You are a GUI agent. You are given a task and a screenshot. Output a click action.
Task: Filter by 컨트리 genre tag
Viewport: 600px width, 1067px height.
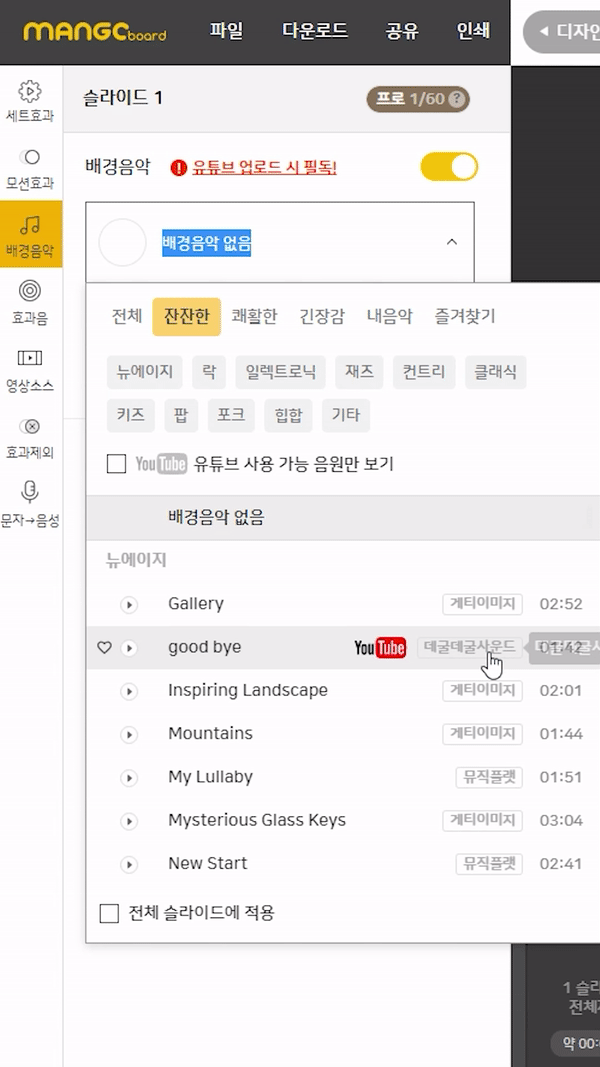click(x=424, y=372)
